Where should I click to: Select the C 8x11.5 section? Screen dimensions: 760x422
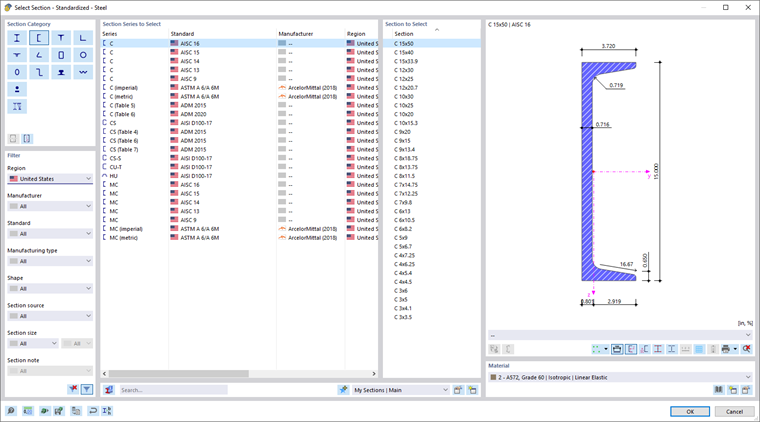click(x=404, y=176)
